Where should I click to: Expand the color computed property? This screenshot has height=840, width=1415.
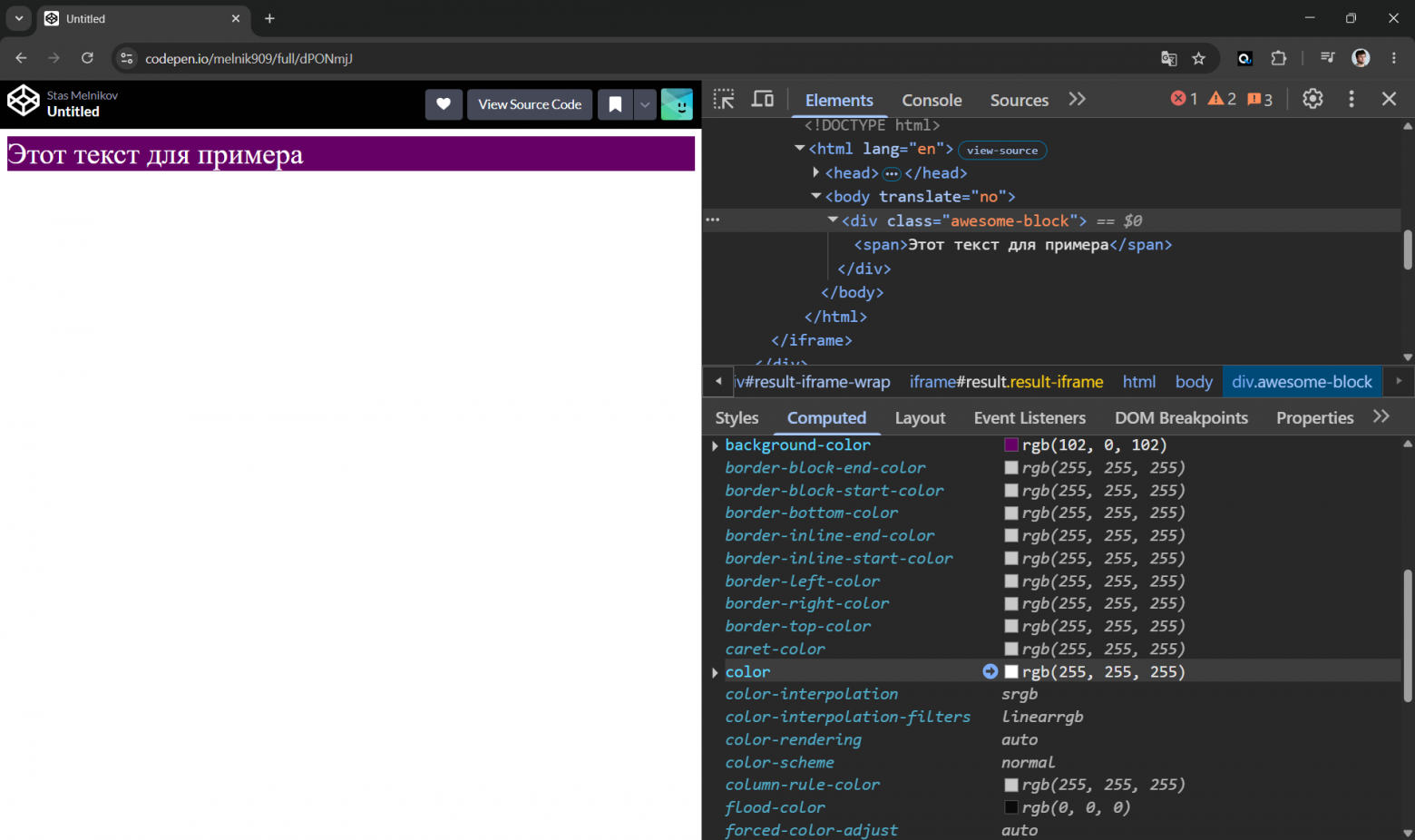pos(715,672)
